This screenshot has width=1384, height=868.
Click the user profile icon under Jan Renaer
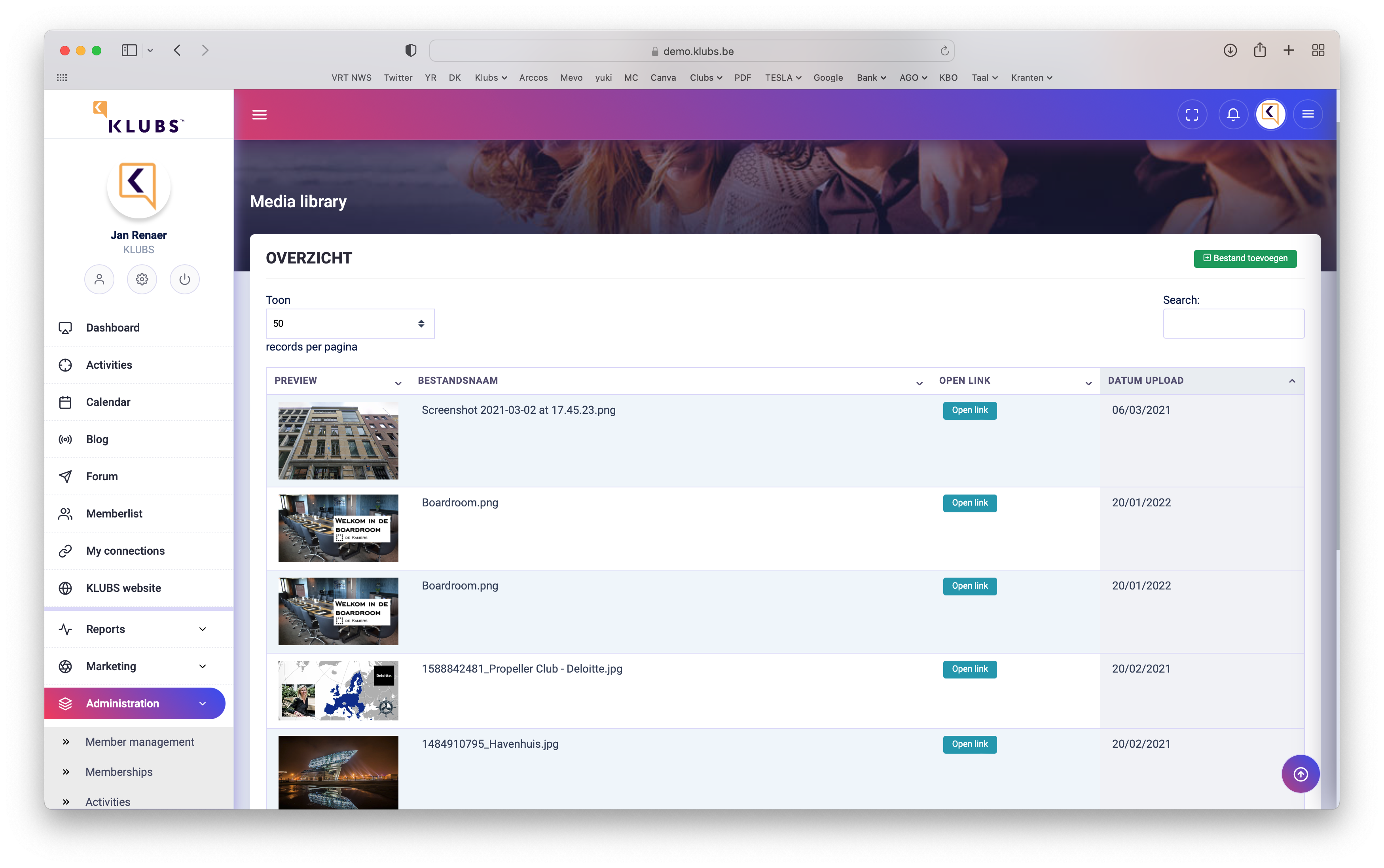[99, 280]
